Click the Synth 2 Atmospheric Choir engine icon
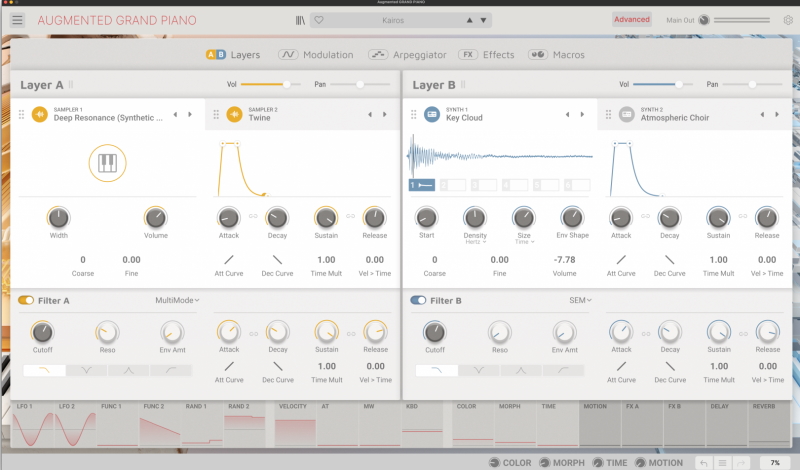The image size is (800, 470). 627,114
